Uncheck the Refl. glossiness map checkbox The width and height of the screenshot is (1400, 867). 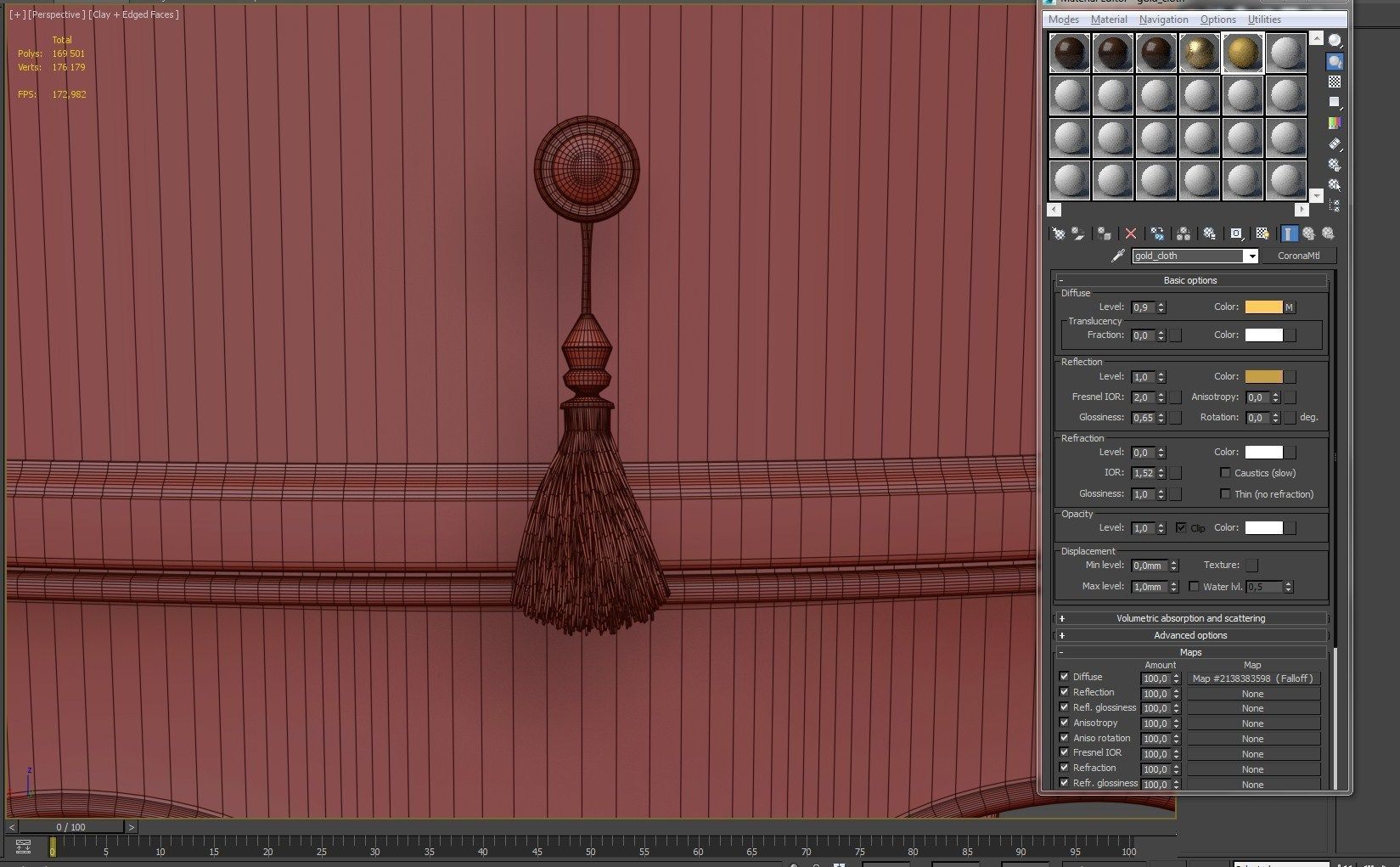coord(1065,707)
